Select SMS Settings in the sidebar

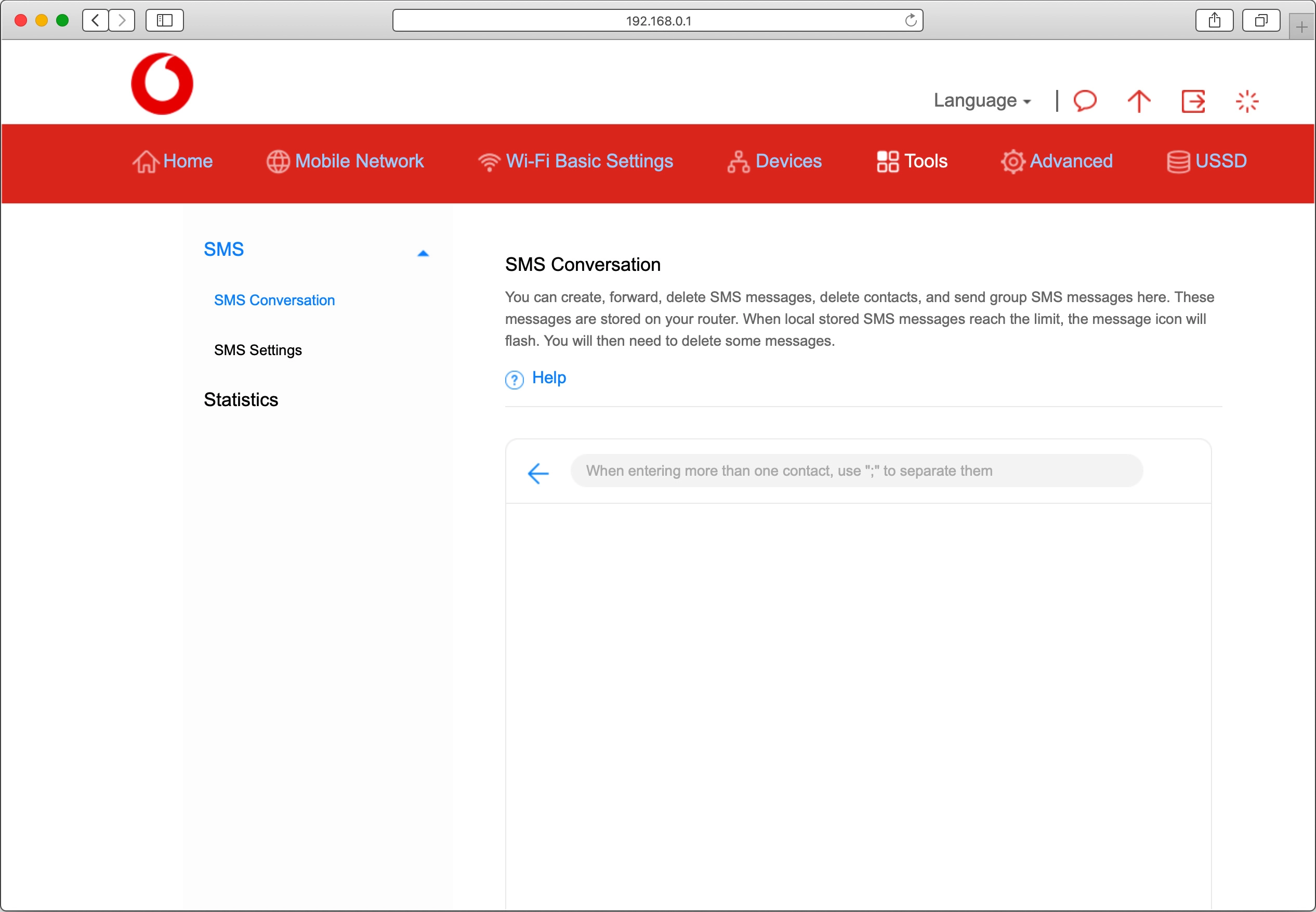click(258, 350)
